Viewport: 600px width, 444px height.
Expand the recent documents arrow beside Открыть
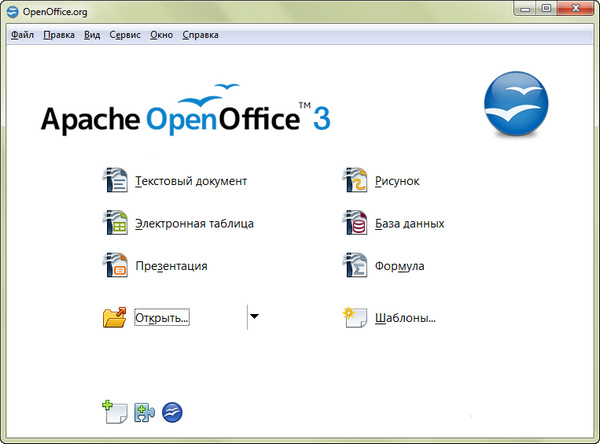coord(254,316)
